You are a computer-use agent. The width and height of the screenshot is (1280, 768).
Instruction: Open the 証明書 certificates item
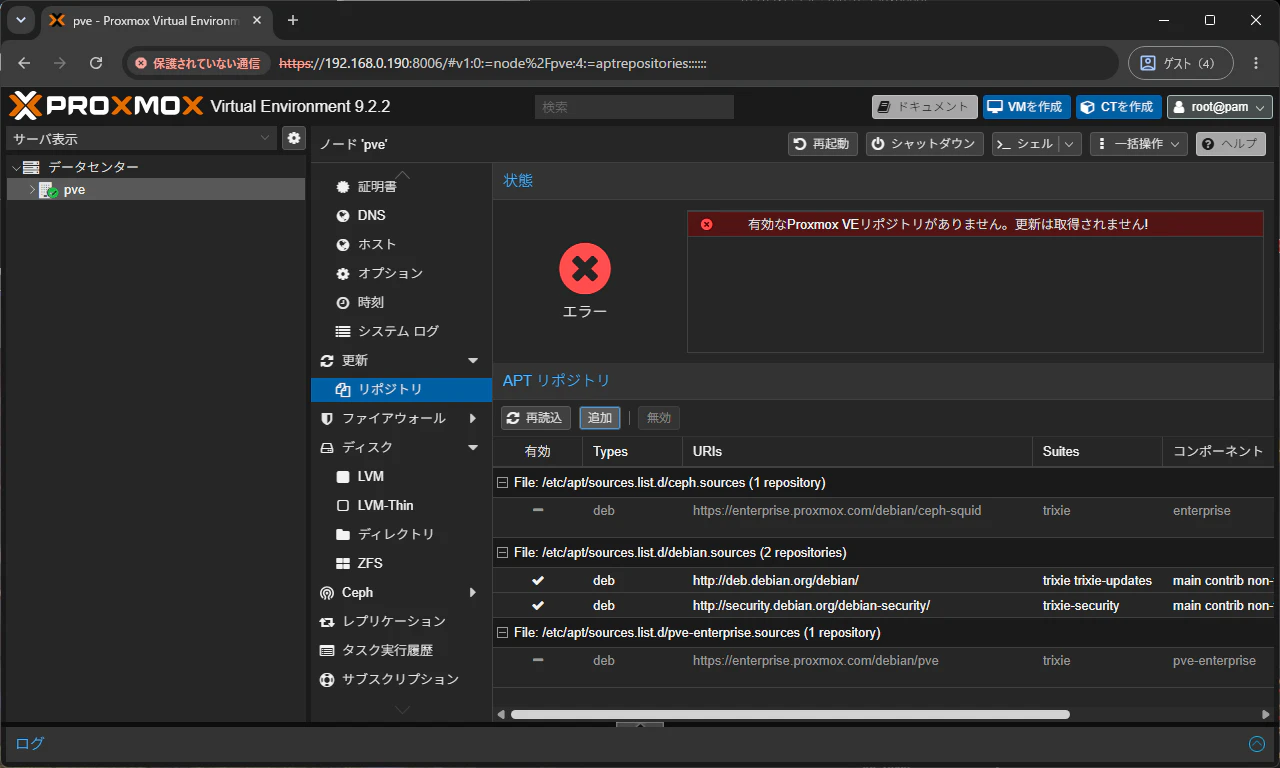(x=377, y=186)
